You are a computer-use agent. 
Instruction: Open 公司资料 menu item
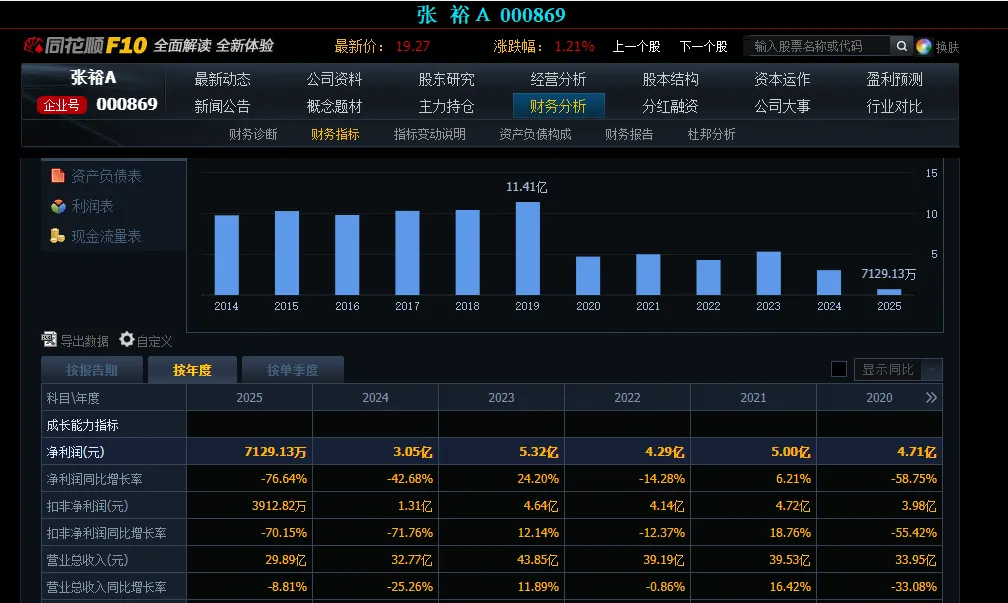(x=334, y=80)
